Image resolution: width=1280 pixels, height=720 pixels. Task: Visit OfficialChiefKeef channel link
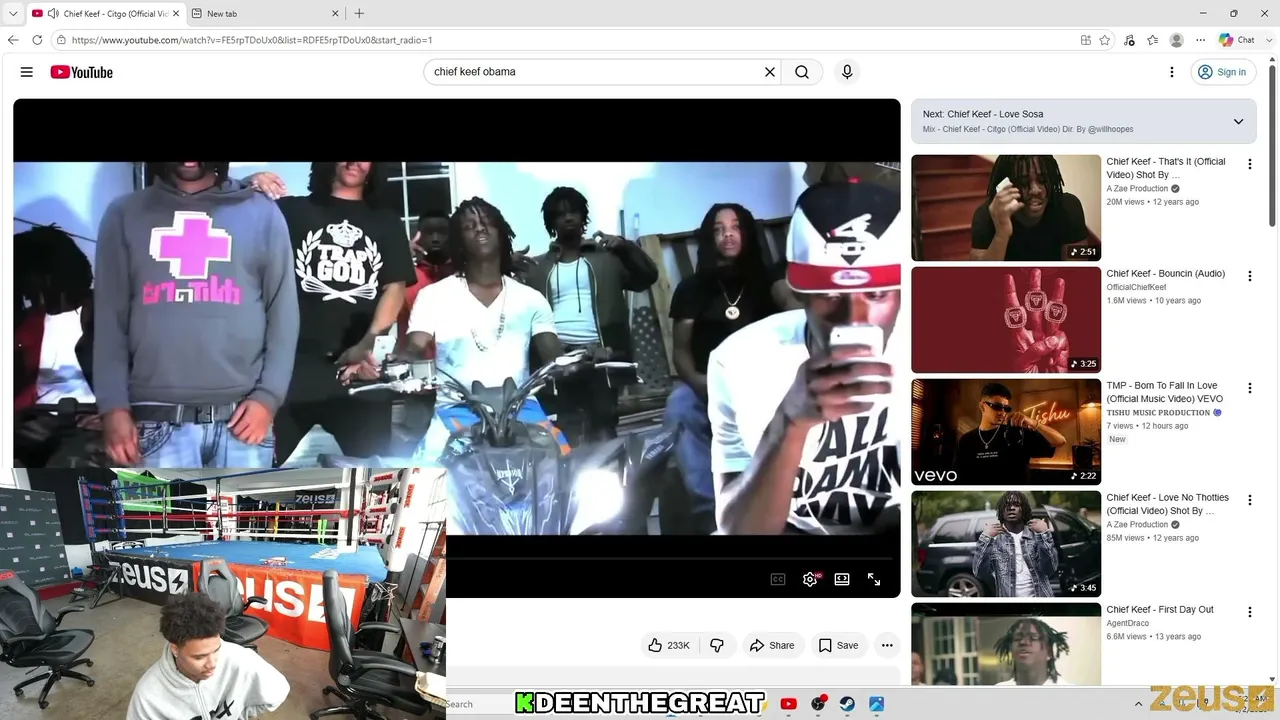(1136, 288)
